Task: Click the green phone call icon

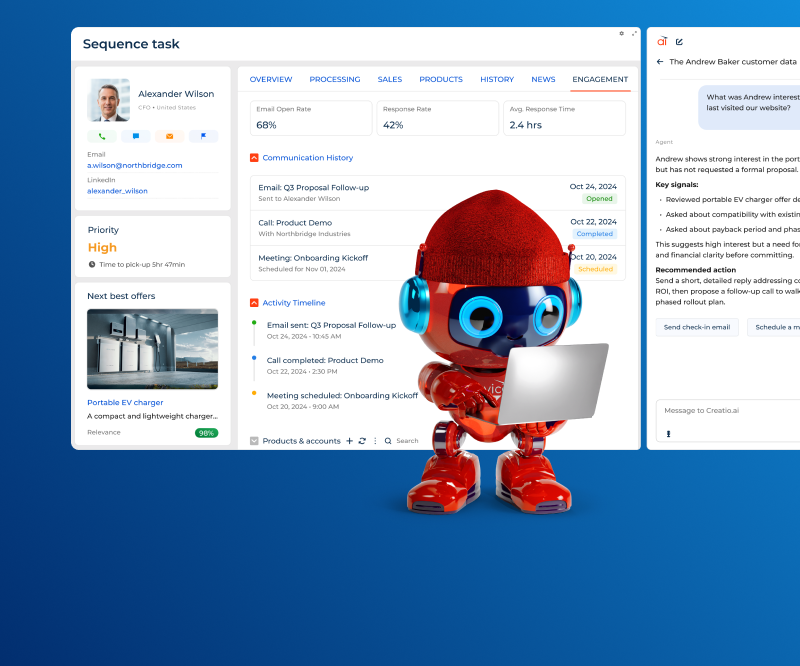Action: (x=102, y=136)
